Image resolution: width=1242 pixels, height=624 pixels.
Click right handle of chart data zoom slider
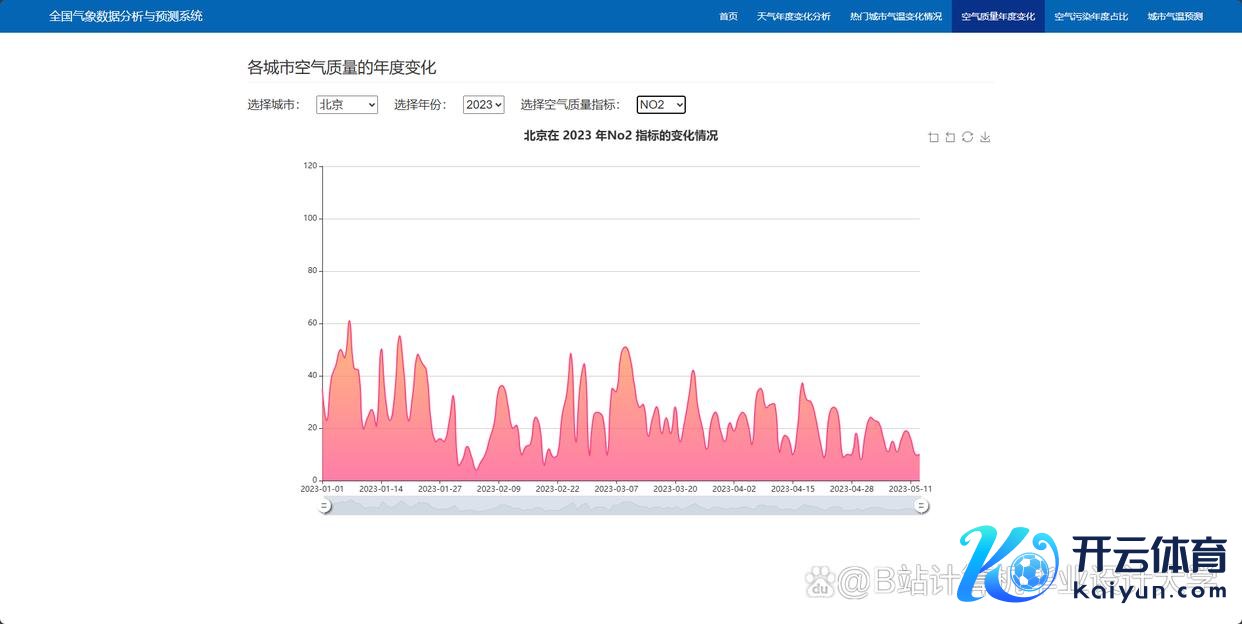pyautogui.click(x=922, y=506)
